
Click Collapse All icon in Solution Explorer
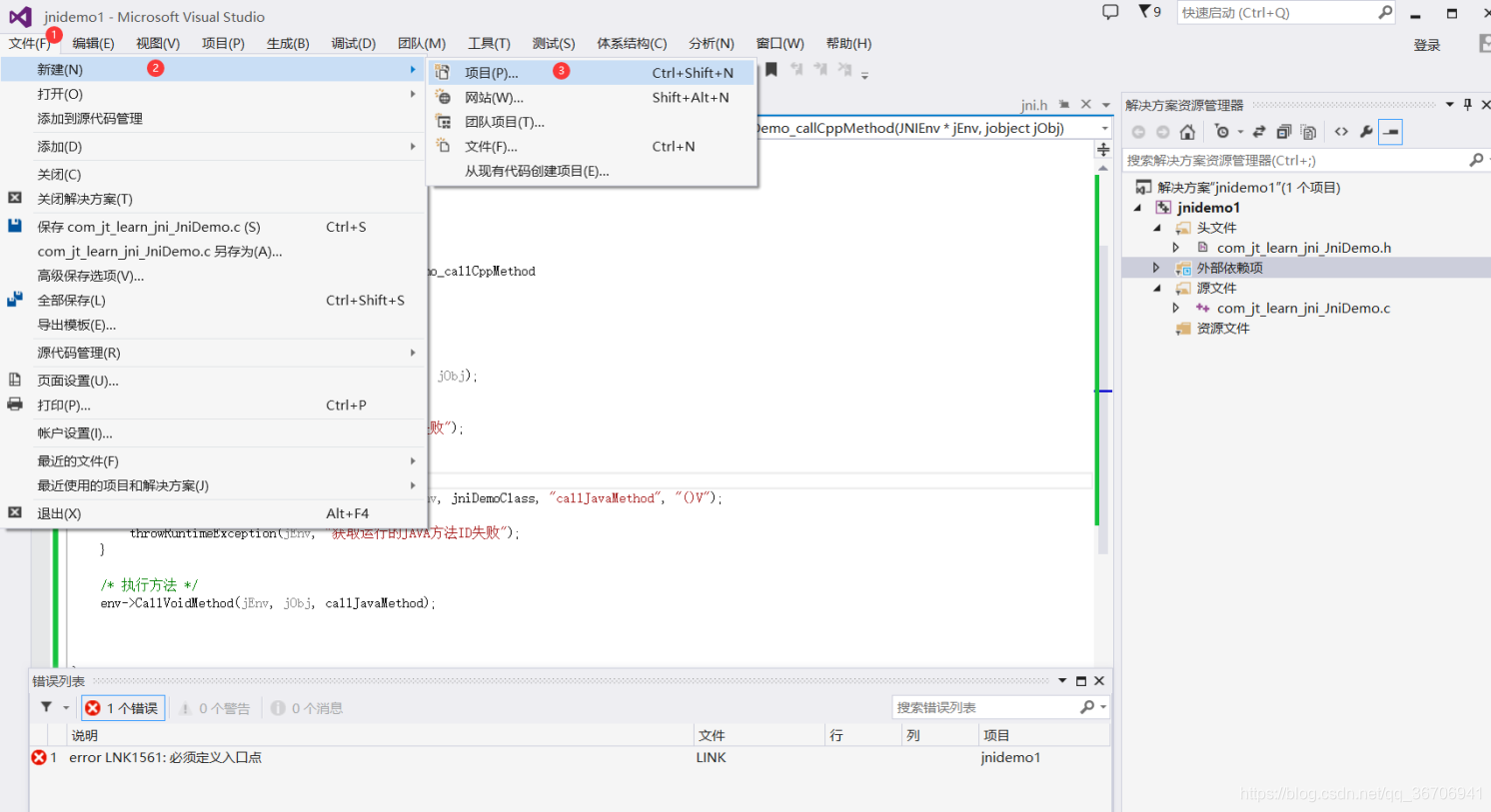[1284, 132]
